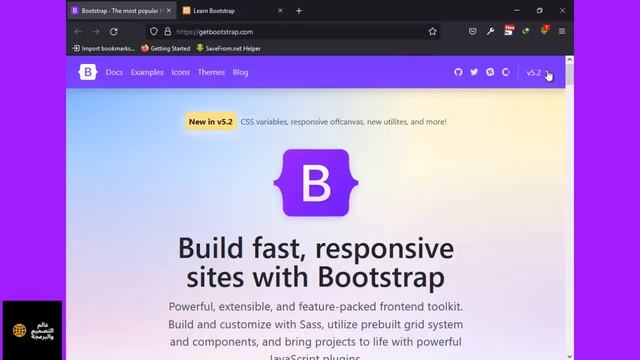Open Import bookmarks bookmark
Screen dimensions: 640x360
pos(104,48)
